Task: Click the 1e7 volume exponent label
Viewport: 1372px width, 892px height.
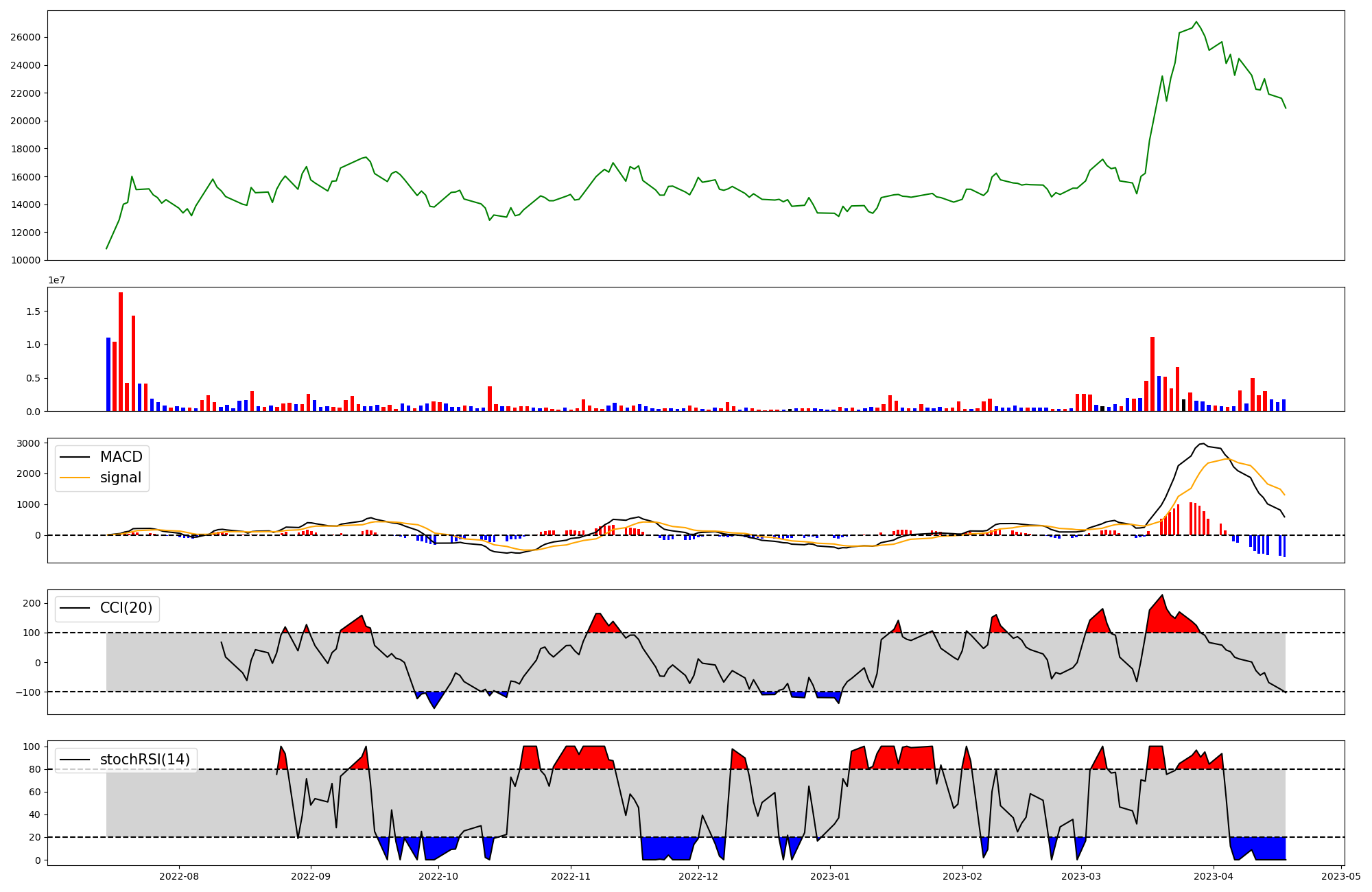Action: (56, 280)
